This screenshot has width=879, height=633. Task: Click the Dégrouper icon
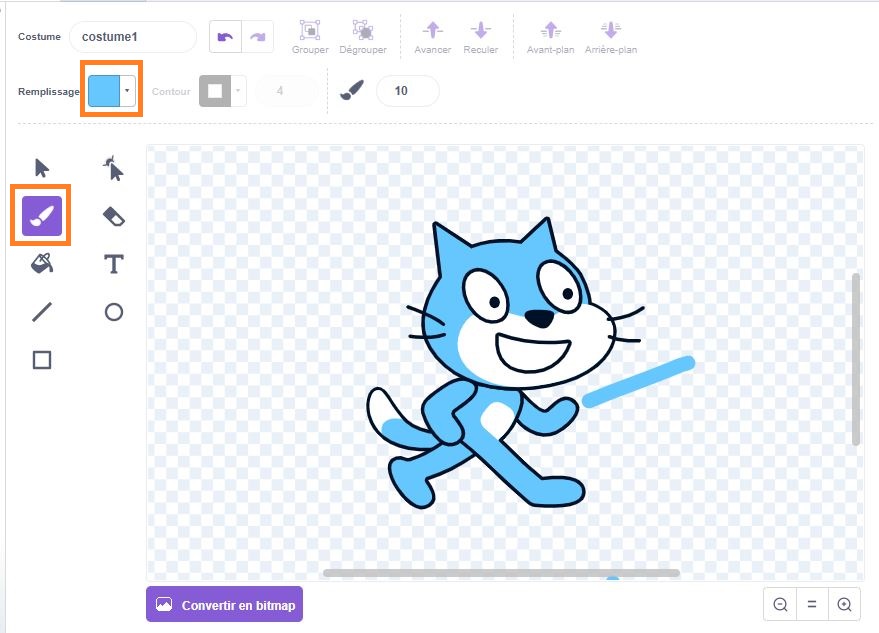pyautogui.click(x=363, y=30)
